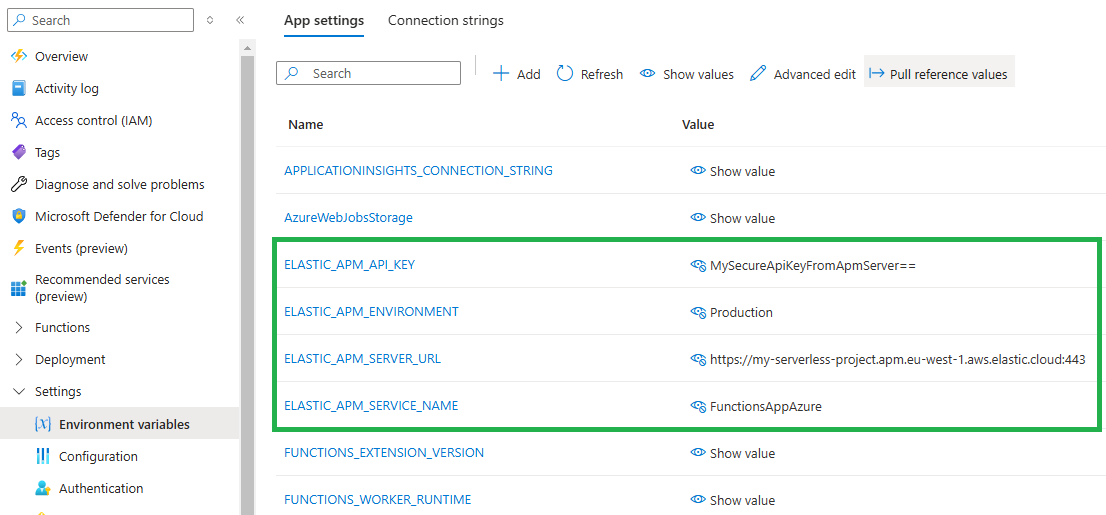Switch to the Connection strings tab
Viewport: 1106px width, 515px height.
[x=445, y=21]
